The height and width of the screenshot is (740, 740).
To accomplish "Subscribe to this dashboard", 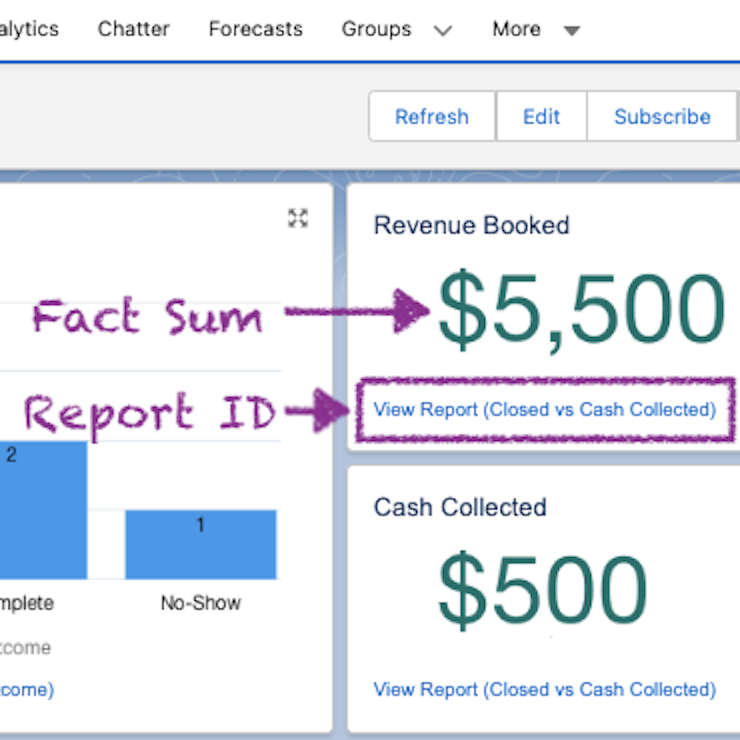I will point(661,117).
